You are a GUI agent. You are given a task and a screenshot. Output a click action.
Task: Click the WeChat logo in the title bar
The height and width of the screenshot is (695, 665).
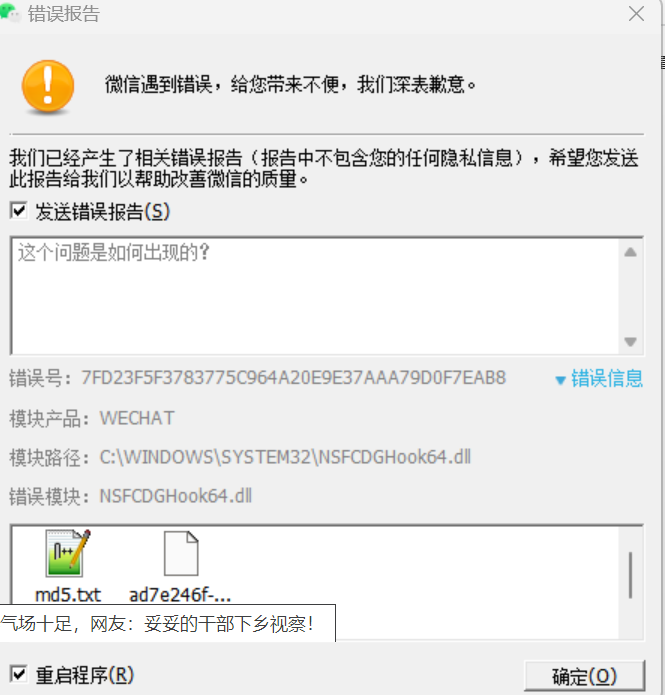tap(11, 13)
